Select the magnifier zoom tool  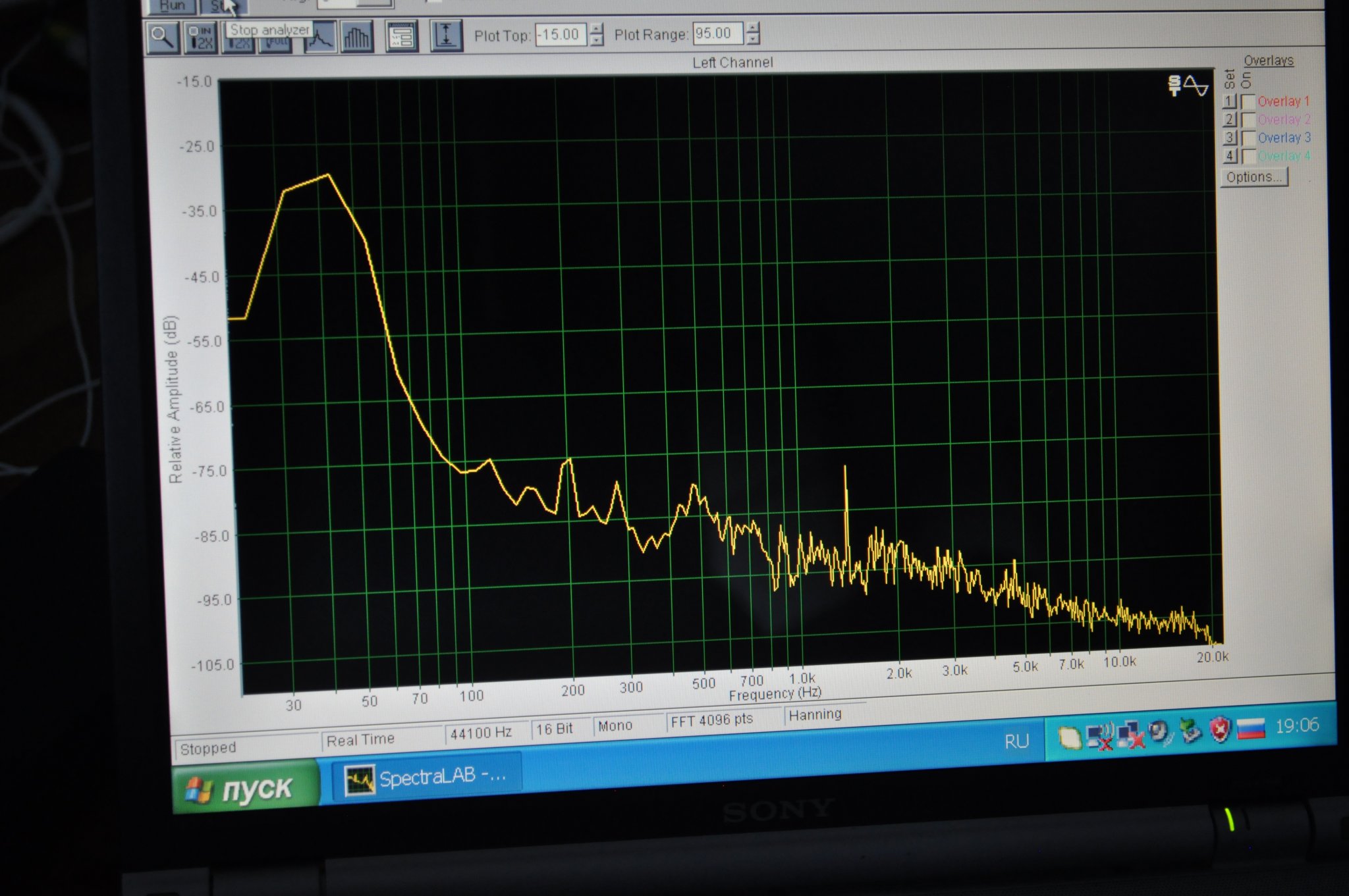click(162, 38)
